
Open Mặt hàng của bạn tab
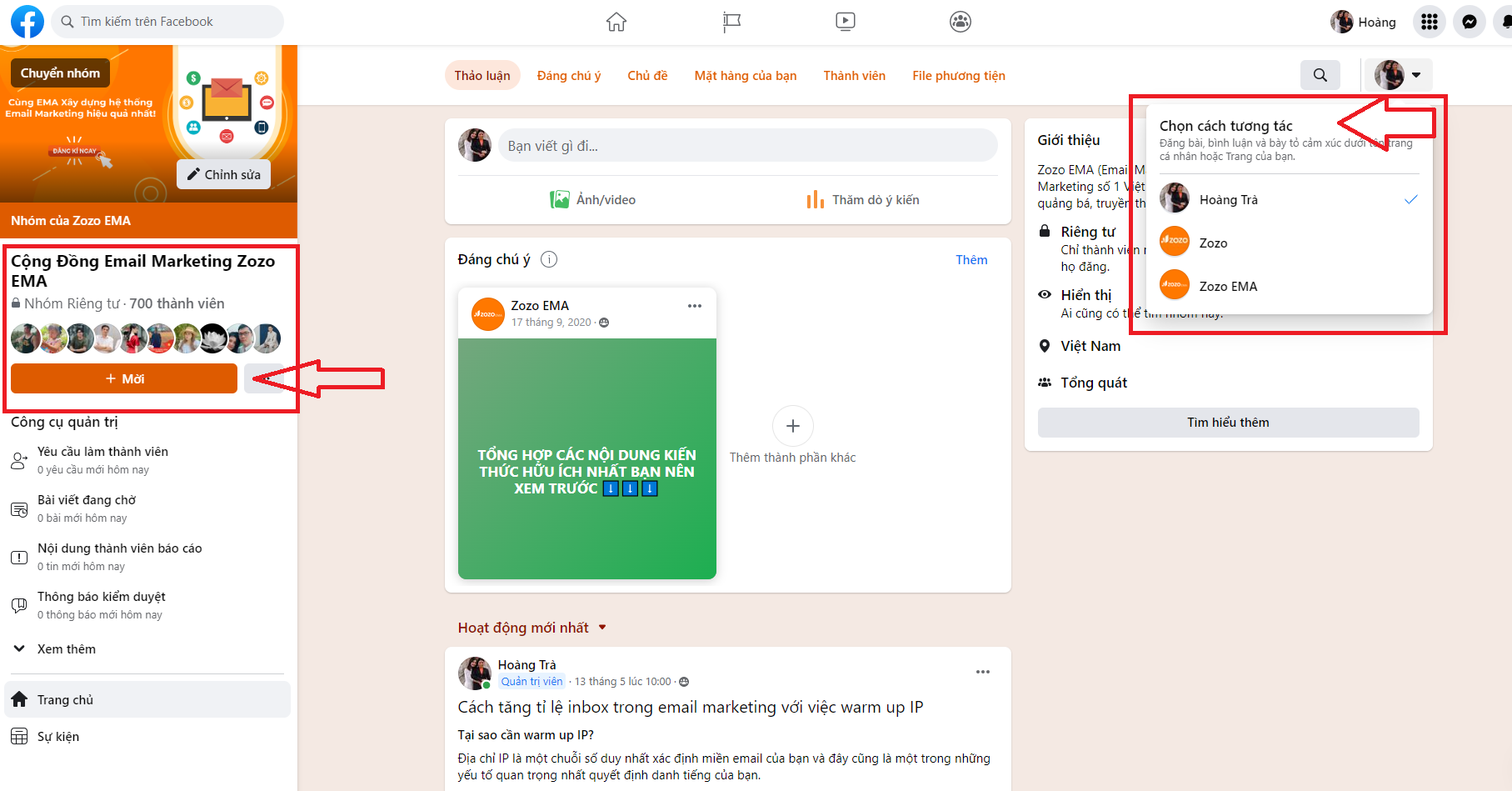point(746,75)
